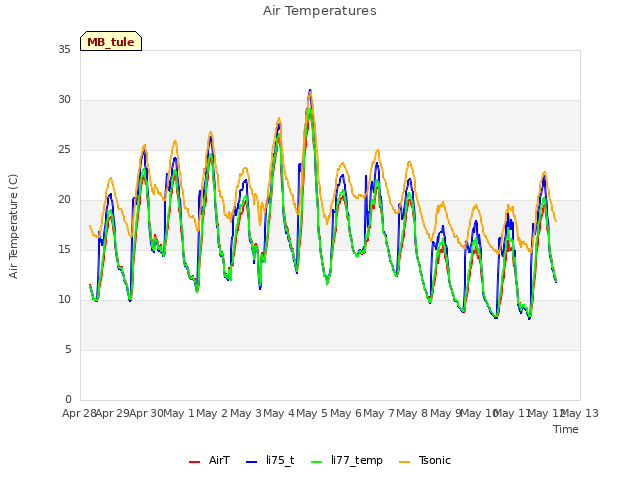Click the Air Temperature (C) axis title
Screen dimensions: 640x480
click(13, 227)
